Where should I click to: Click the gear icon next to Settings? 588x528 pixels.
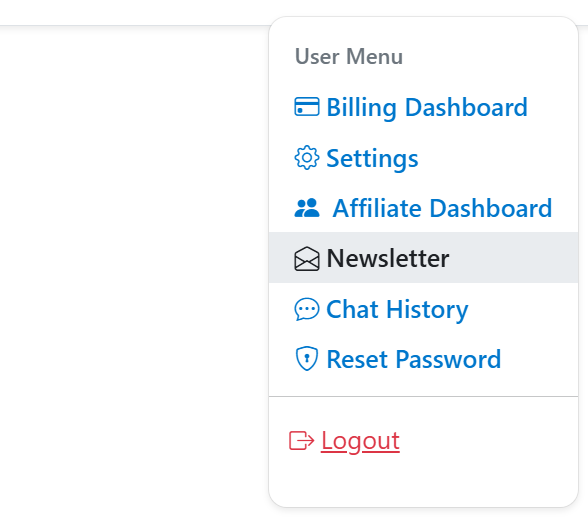(x=307, y=158)
